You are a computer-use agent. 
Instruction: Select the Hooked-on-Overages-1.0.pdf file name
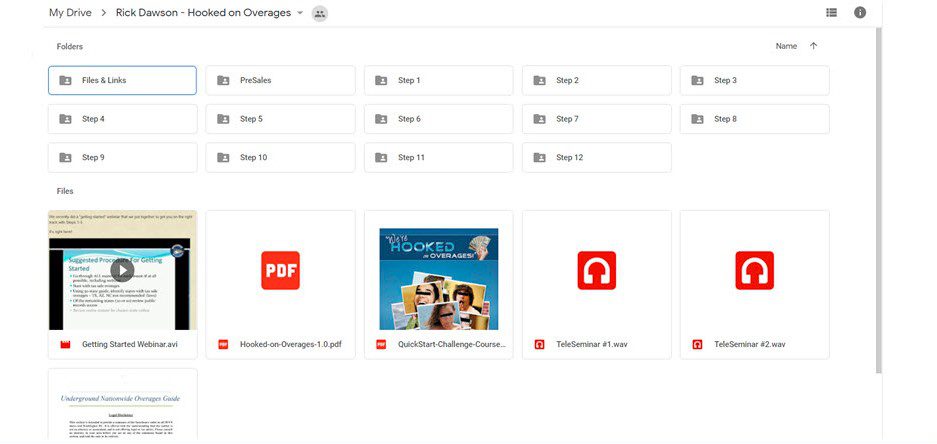click(x=291, y=344)
